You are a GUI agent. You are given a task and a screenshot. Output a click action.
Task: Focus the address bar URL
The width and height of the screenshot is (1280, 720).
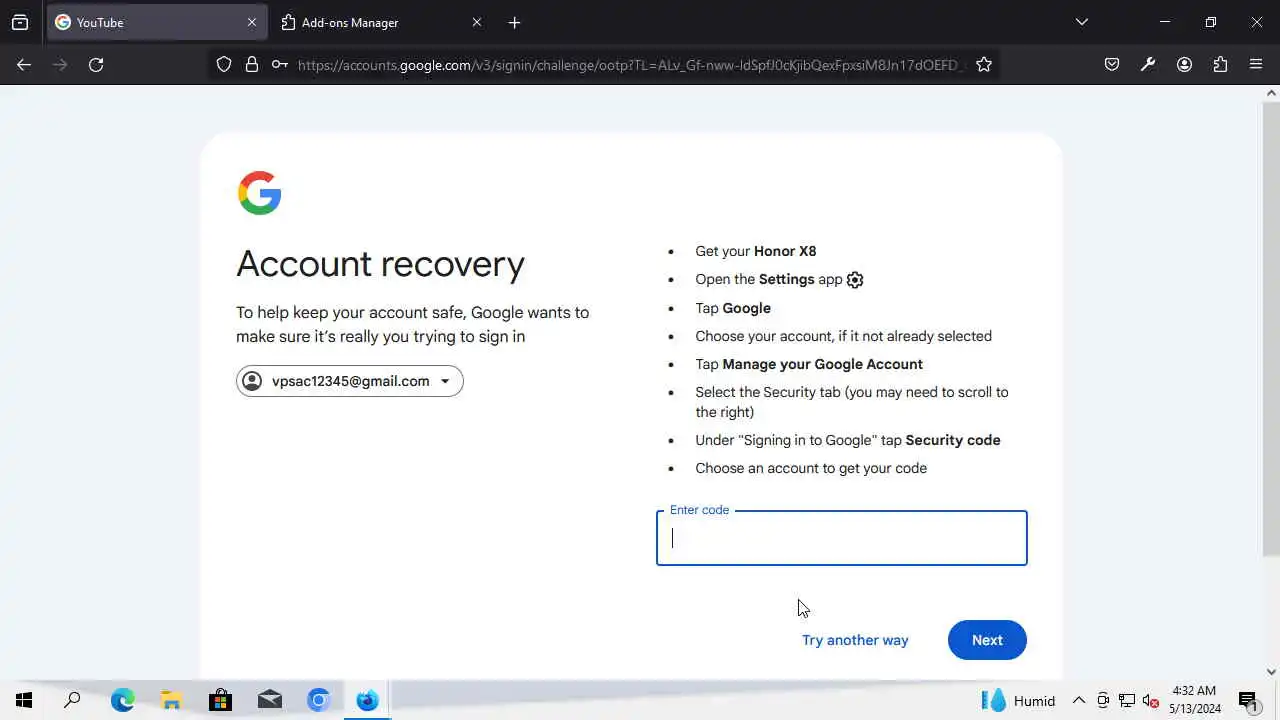[630, 64]
